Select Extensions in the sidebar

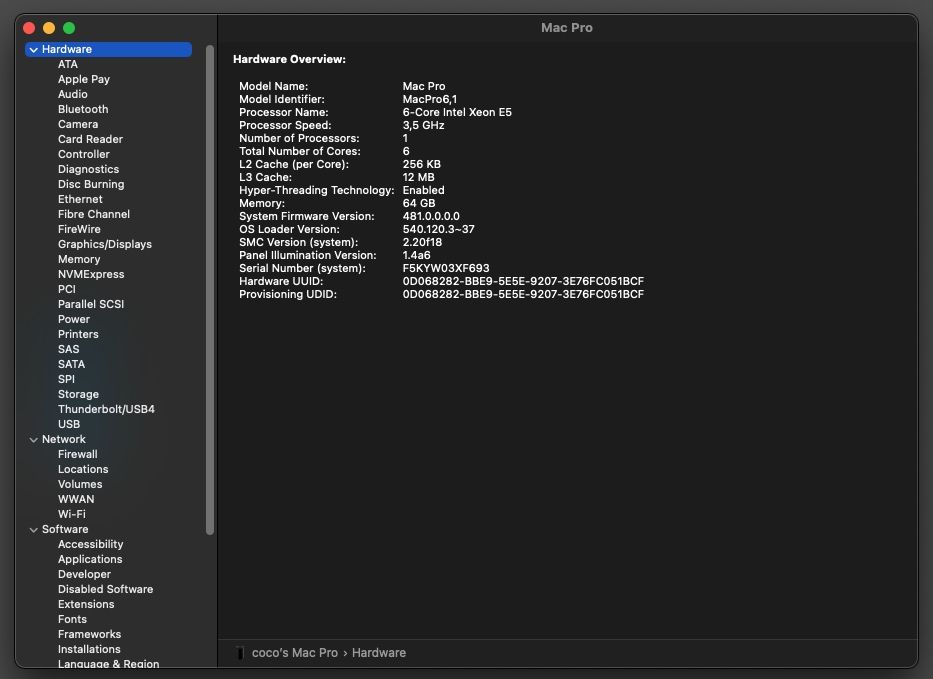point(86,604)
